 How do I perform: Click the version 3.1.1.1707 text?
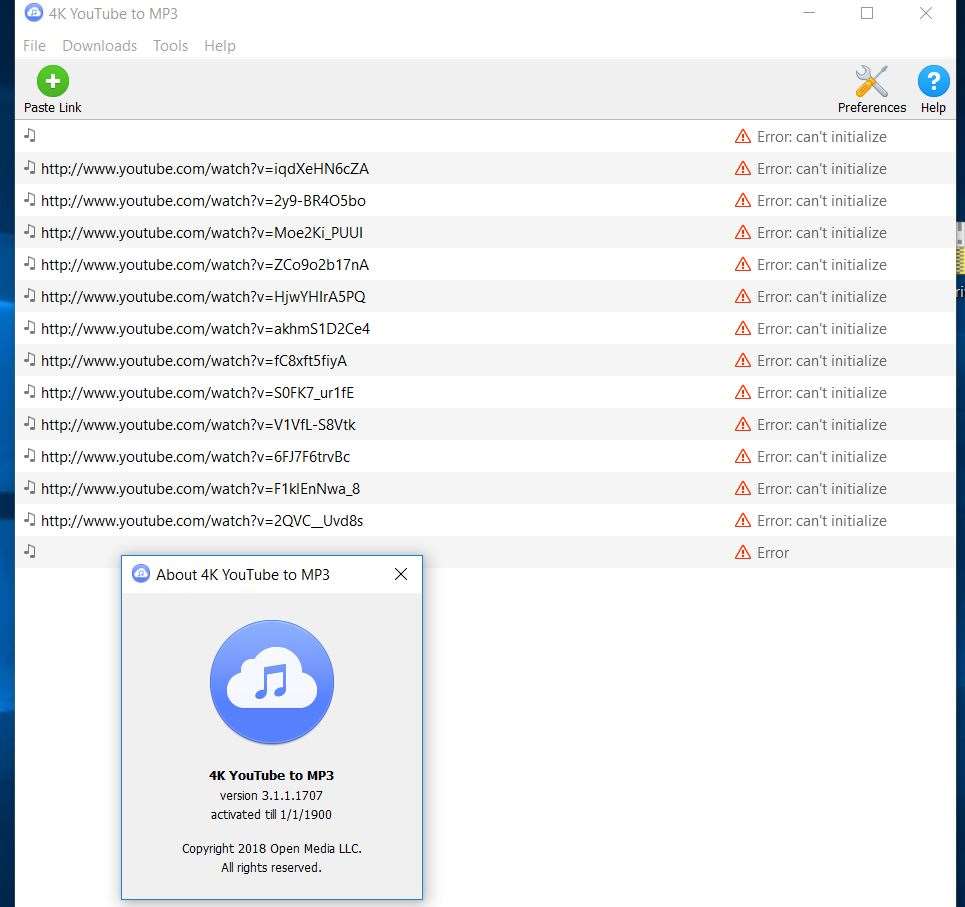pyautogui.click(x=271, y=796)
